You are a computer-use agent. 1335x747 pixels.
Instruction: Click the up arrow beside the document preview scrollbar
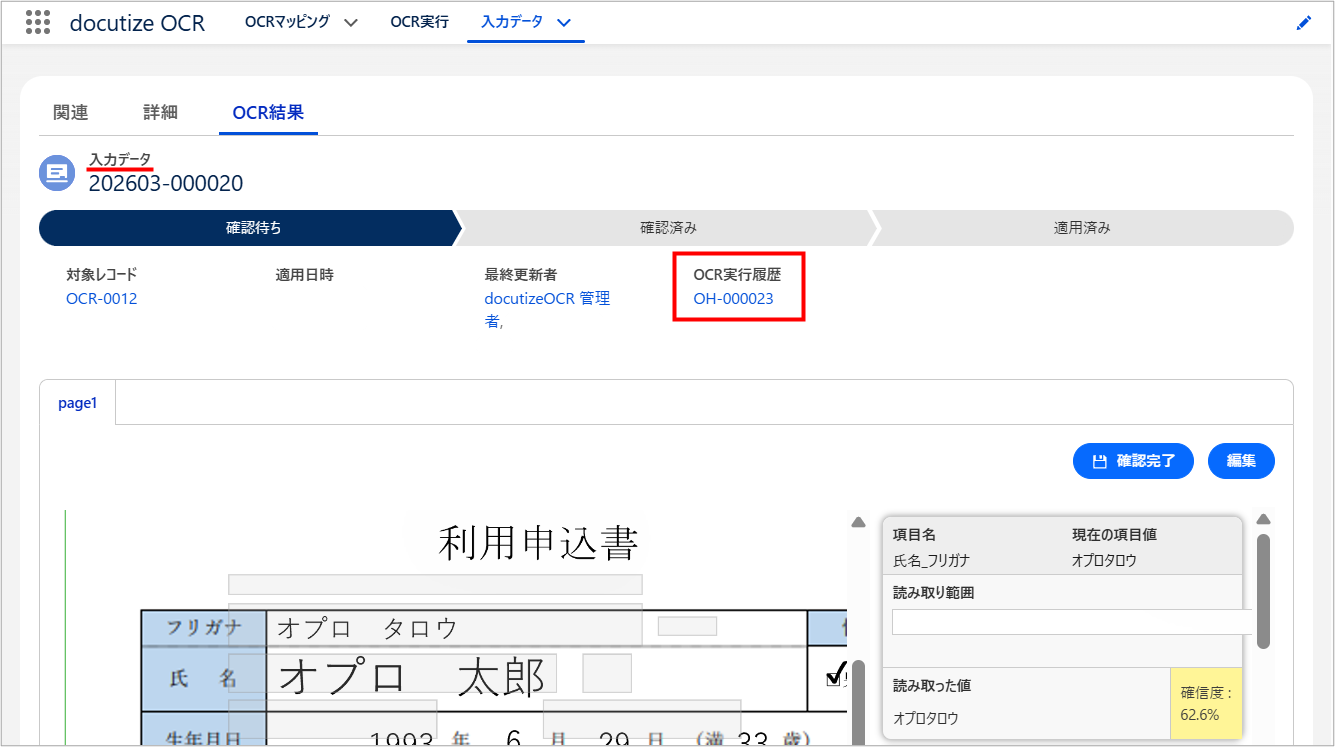tap(858, 521)
